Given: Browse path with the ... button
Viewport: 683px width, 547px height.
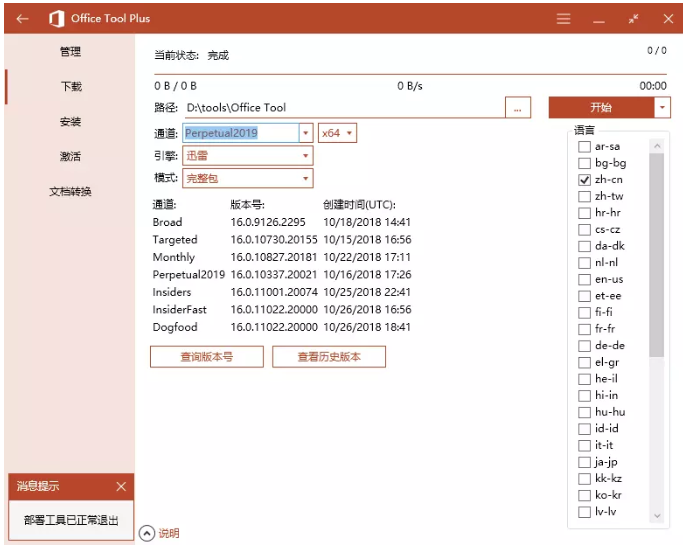Looking at the screenshot, I should (x=517, y=108).
